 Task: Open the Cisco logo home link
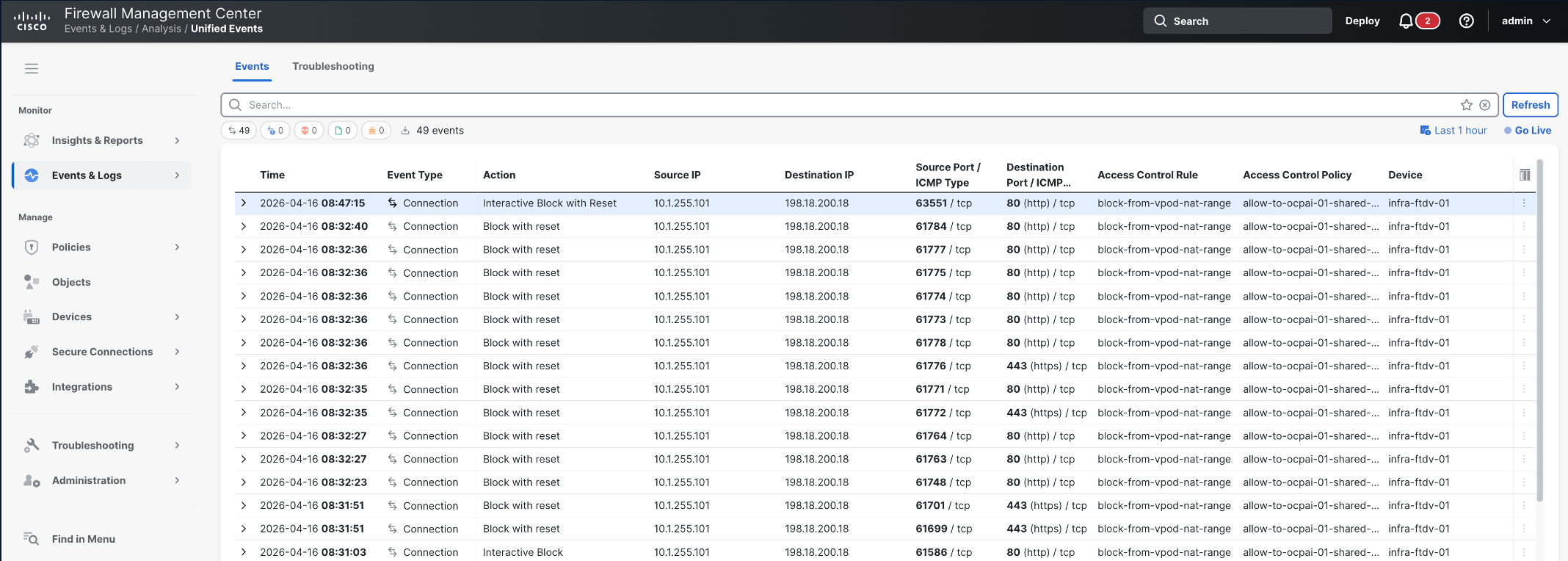coord(32,21)
